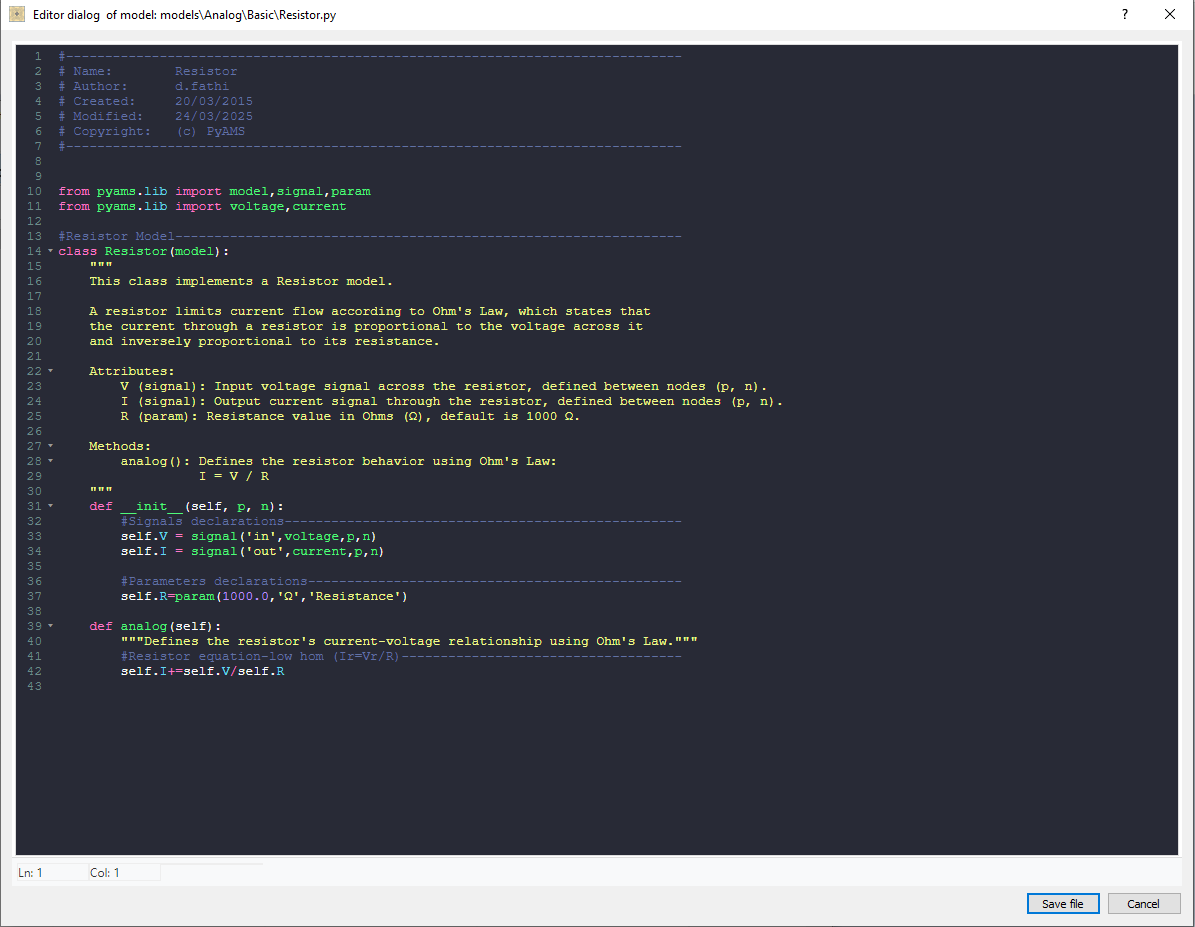Collapse the Attributes section fold arrow
Viewport: 1195px width, 927px height.
(50, 371)
